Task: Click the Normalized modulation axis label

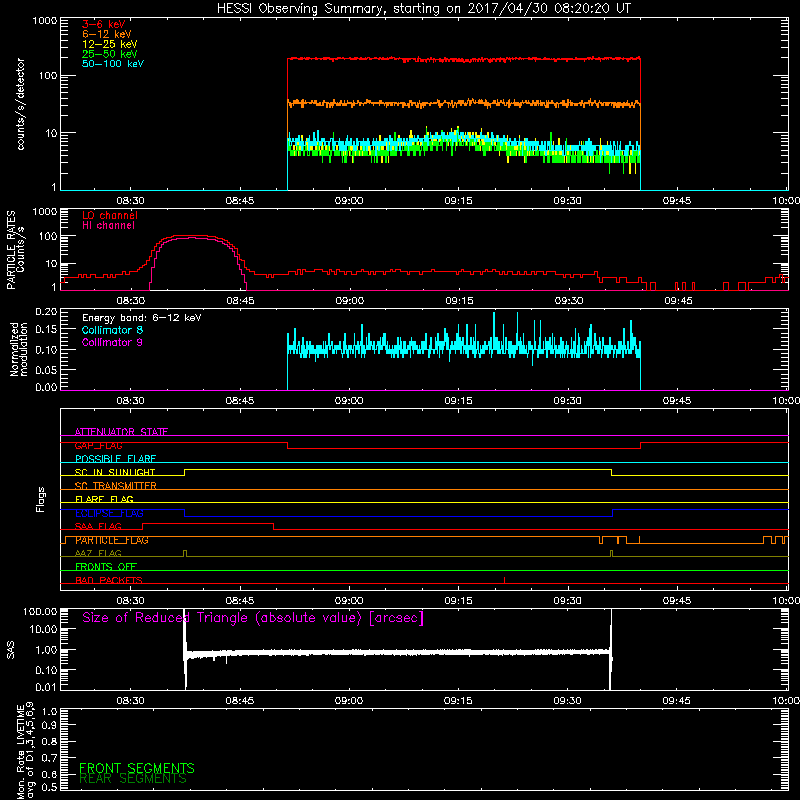Action: (19, 349)
